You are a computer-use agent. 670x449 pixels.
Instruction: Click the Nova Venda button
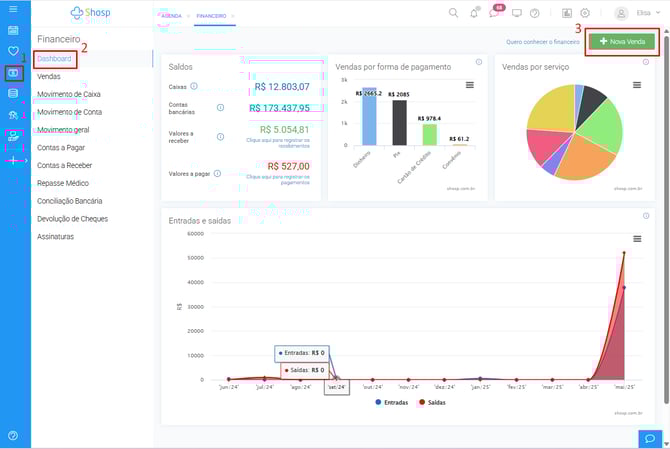622,42
